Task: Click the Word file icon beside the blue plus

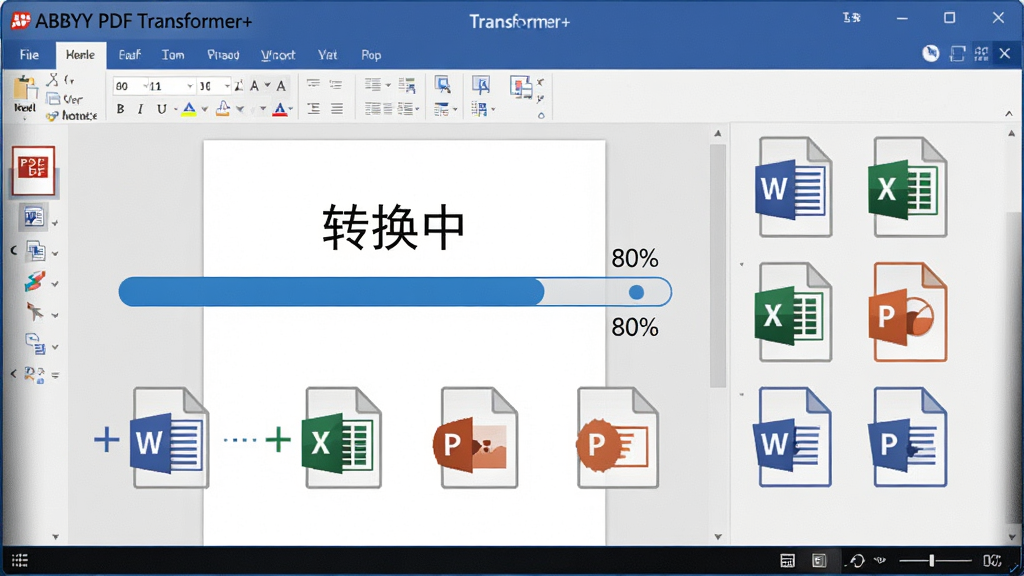Action: point(169,438)
